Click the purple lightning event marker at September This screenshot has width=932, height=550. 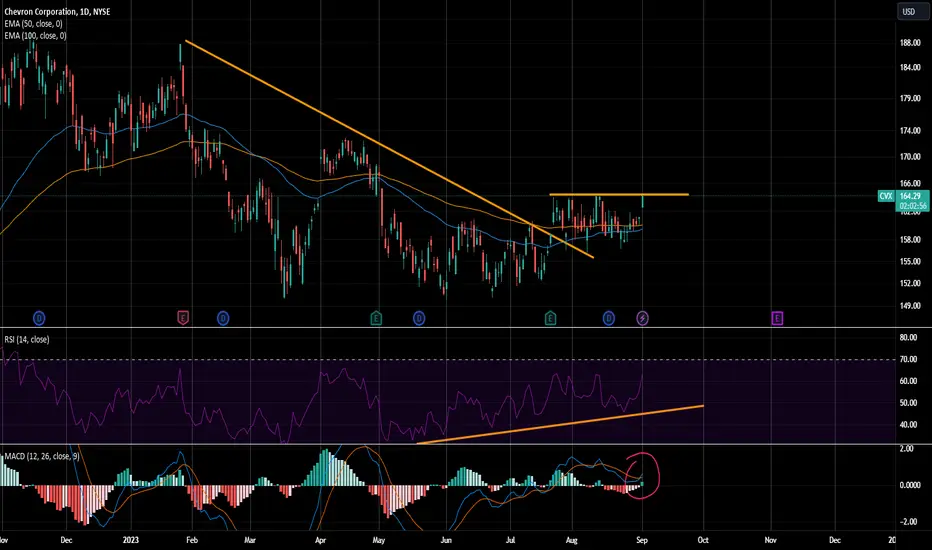click(643, 319)
